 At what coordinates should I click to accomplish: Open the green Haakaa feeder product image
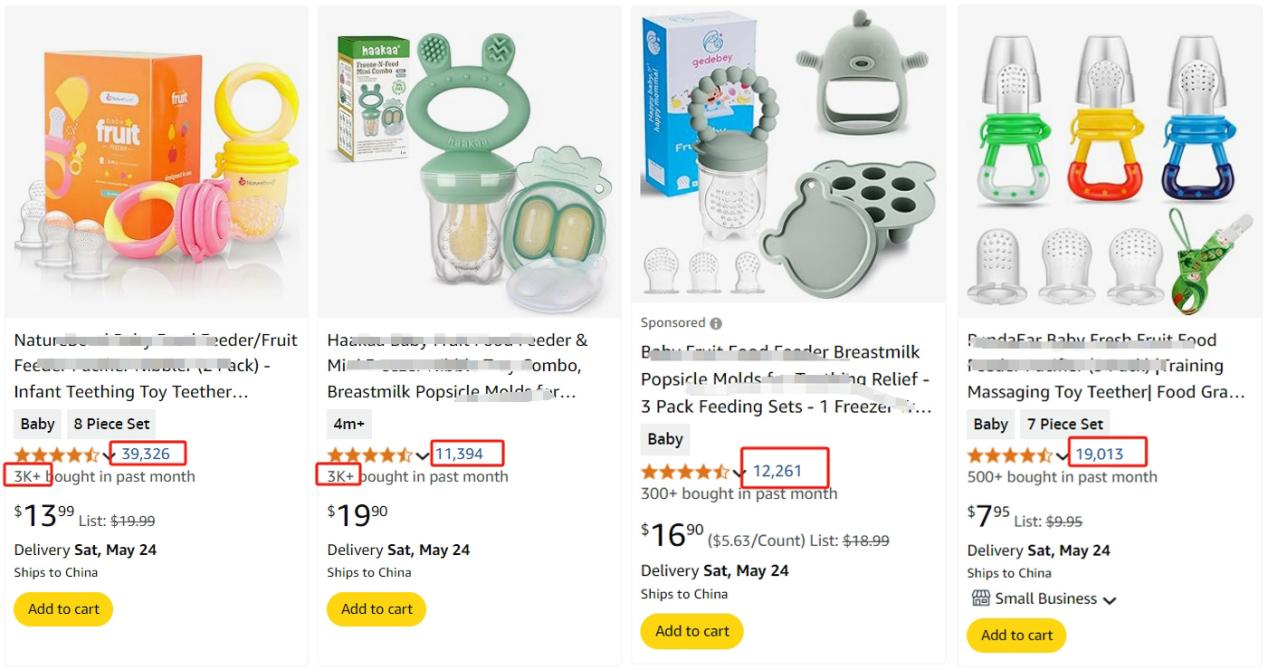point(469,162)
